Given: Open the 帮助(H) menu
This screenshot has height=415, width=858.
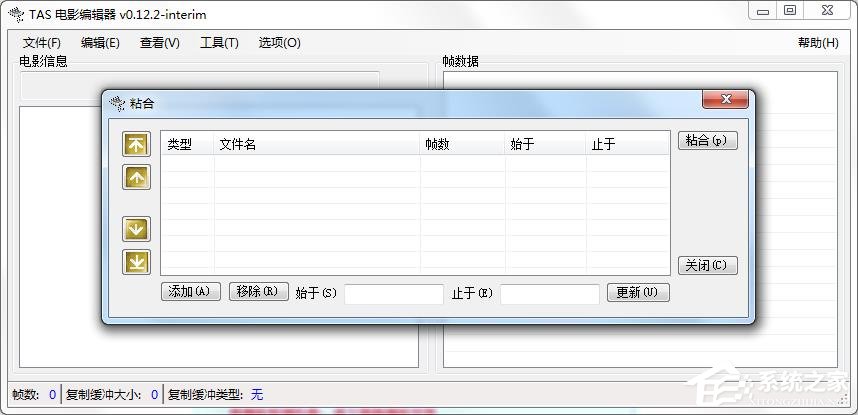Looking at the screenshot, I should [x=818, y=43].
